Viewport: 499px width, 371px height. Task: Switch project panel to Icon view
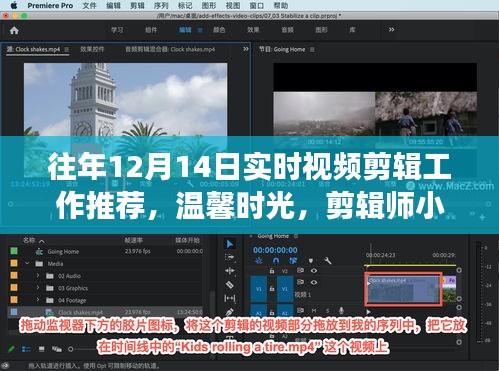point(42,349)
